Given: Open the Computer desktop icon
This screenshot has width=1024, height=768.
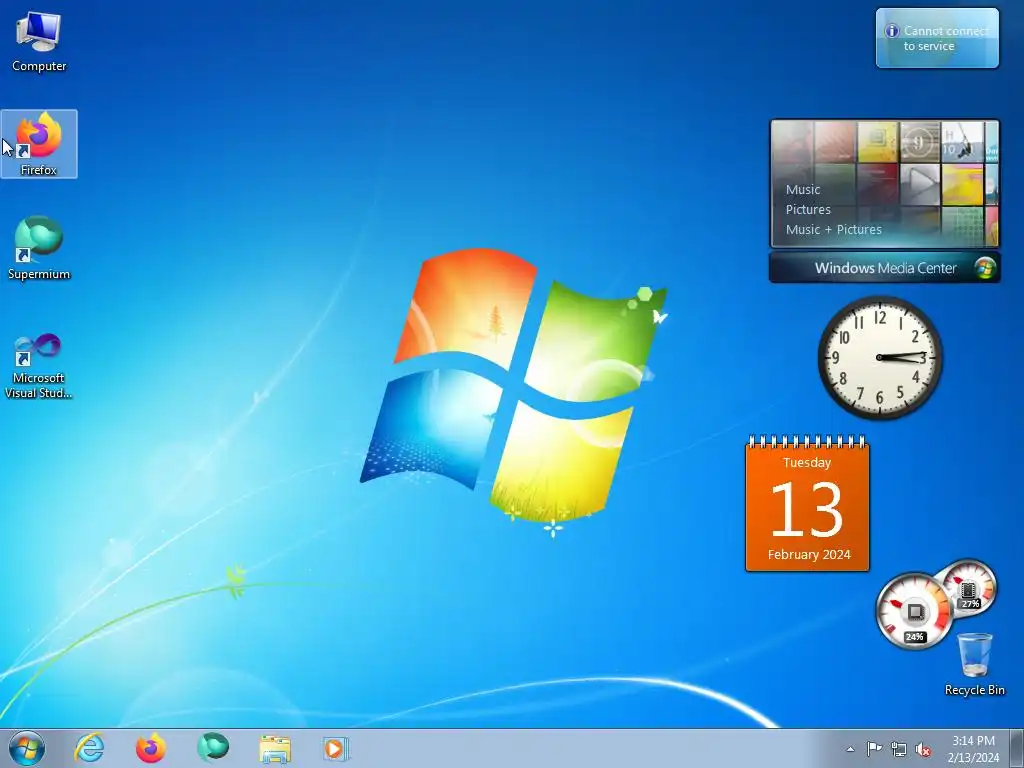Looking at the screenshot, I should click(39, 41).
